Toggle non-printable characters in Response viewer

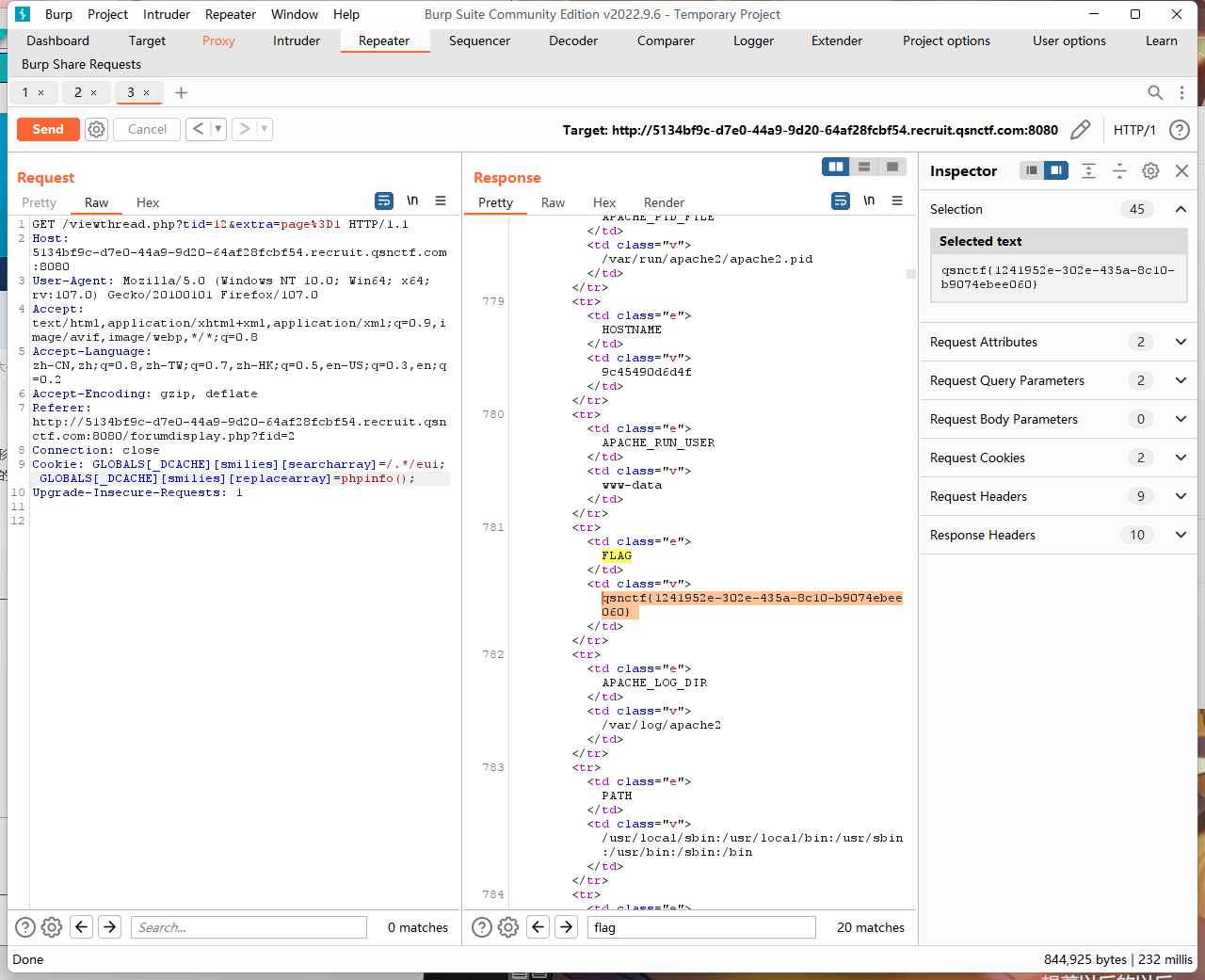[x=869, y=201]
